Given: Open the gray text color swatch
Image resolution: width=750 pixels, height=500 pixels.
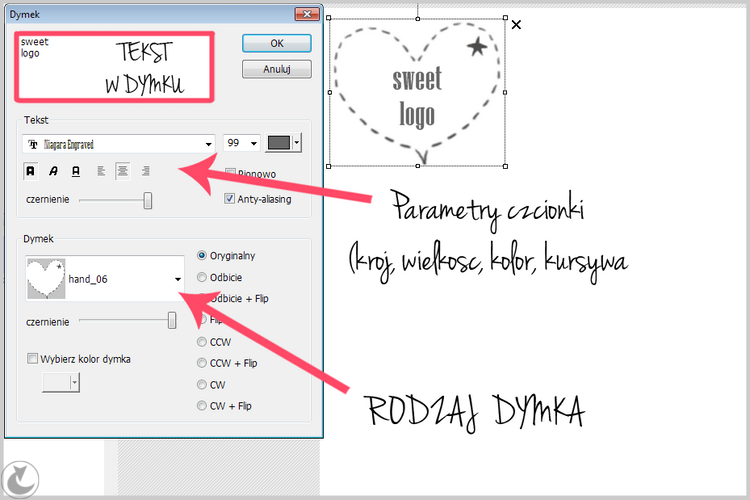Looking at the screenshot, I should coord(284,143).
